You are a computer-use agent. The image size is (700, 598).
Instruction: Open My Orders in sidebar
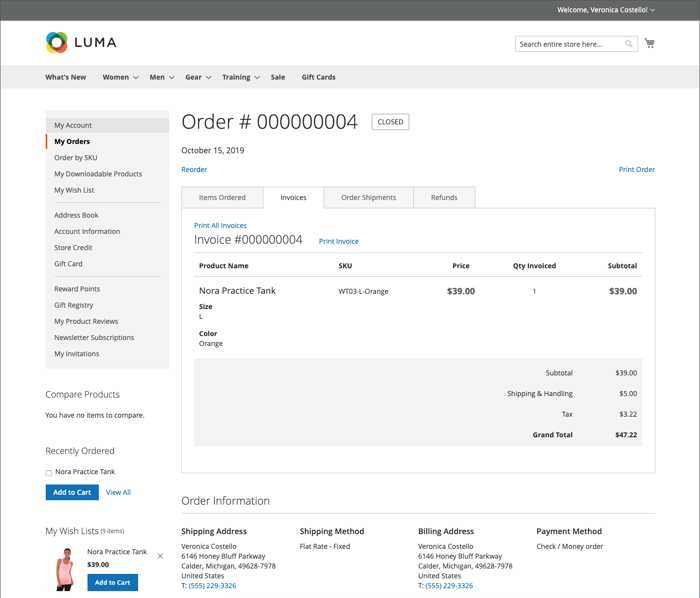(x=72, y=141)
